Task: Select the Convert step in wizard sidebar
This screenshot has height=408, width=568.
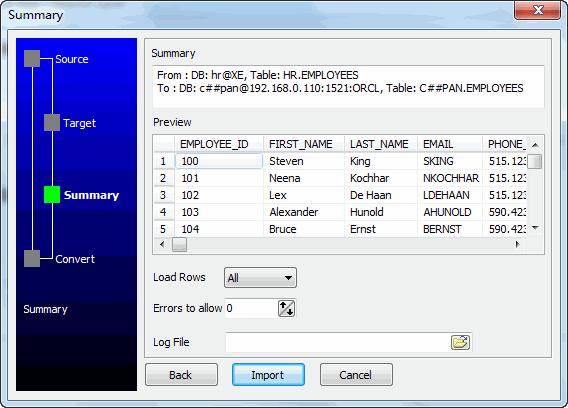Action: pyautogui.click(x=59, y=259)
